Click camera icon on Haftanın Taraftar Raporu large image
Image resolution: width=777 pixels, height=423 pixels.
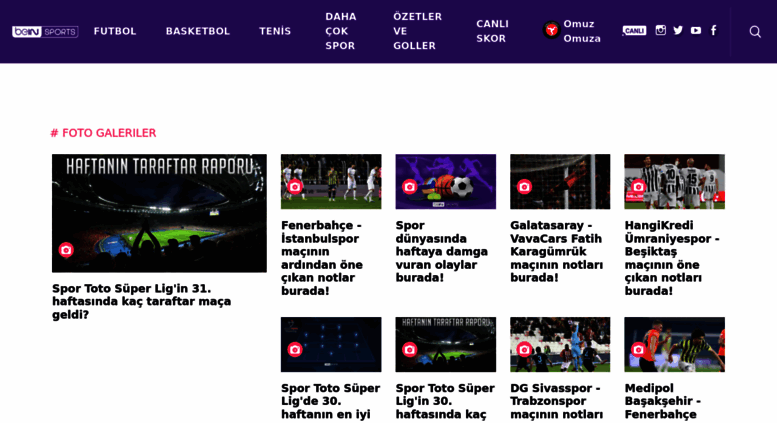66,250
